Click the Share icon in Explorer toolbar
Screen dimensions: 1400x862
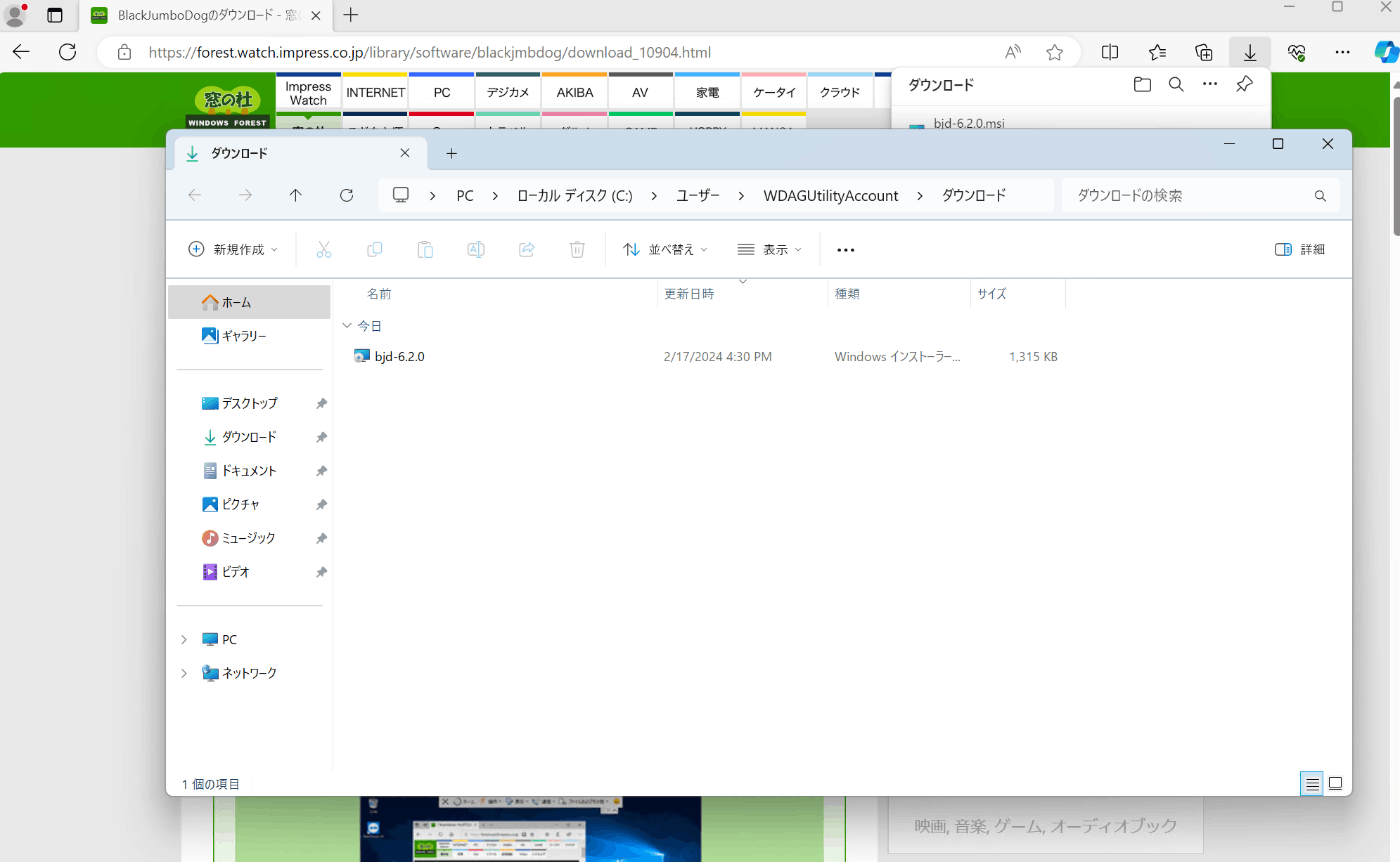click(527, 250)
